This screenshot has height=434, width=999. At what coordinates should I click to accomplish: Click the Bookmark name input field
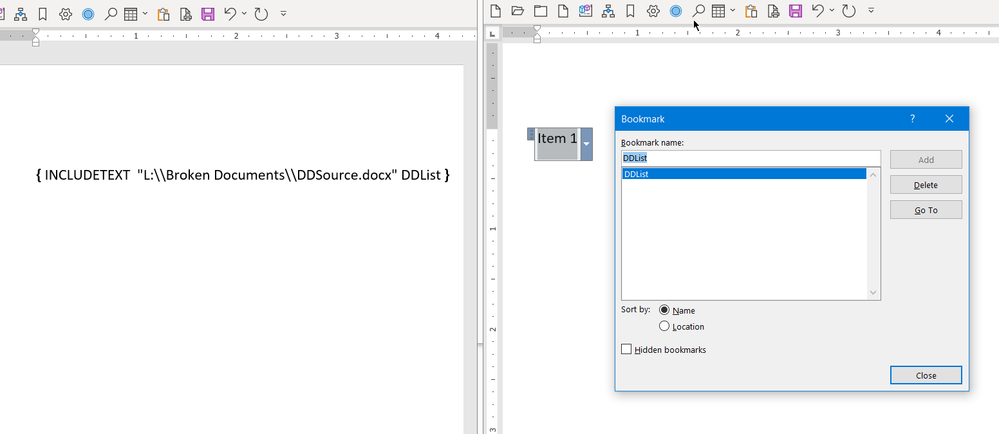pyautogui.click(x=751, y=158)
